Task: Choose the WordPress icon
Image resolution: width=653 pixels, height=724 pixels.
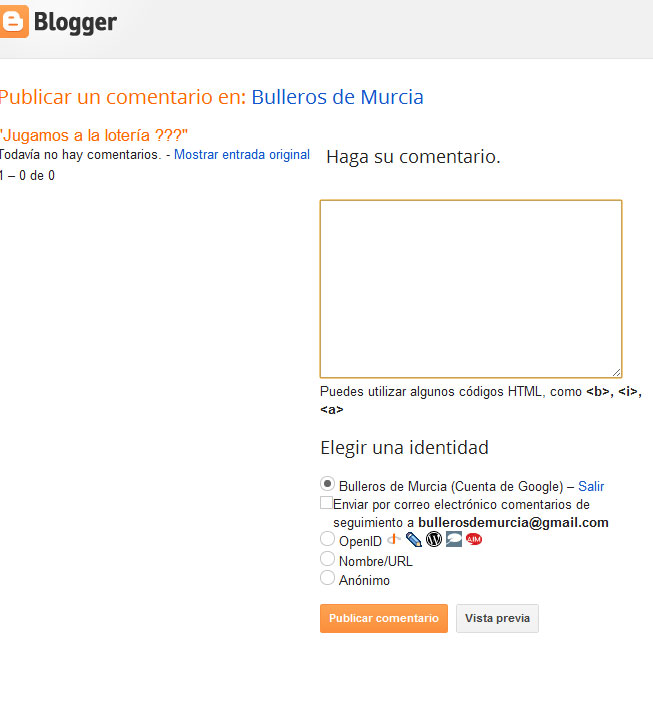Action: (x=434, y=539)
